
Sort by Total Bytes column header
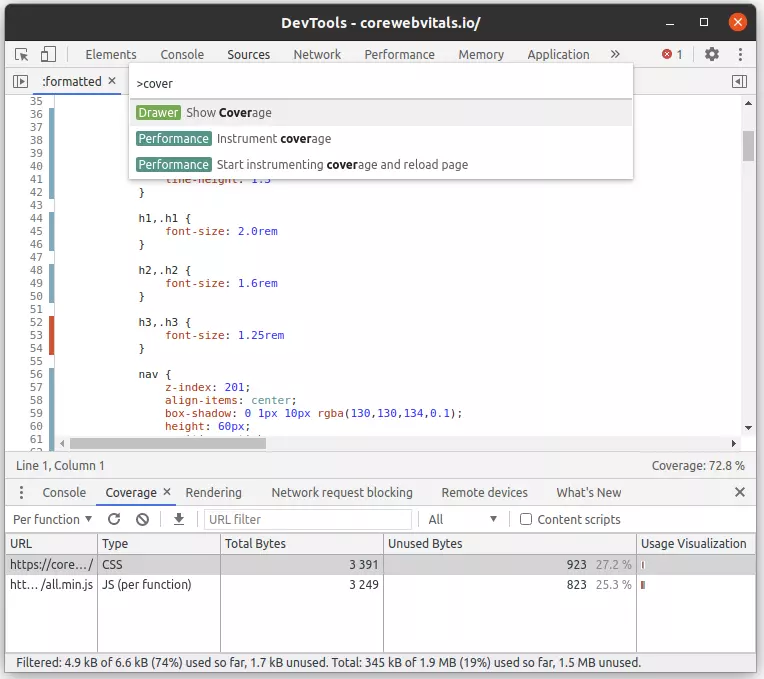(x=302, y=543)
